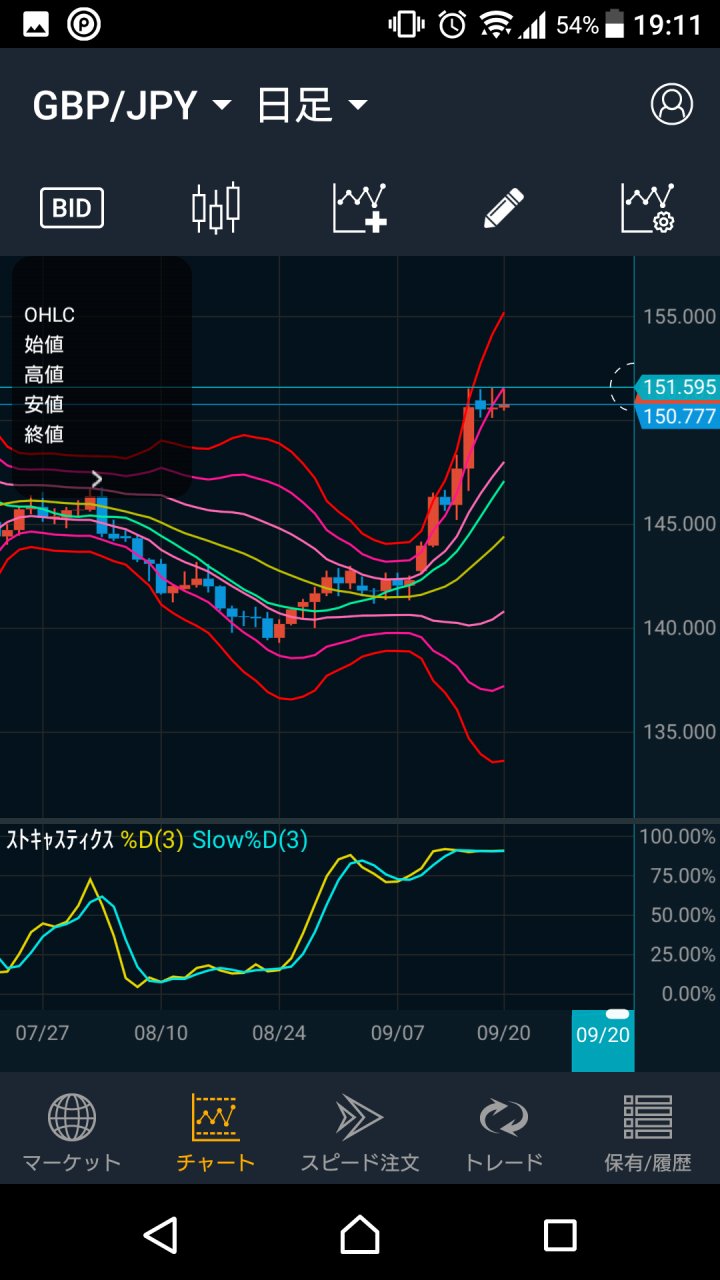Image resolution: width=720 pixels, height=1280 pixels.
Task: Change chart type via candlestick icon
Action: pos(216,208)
